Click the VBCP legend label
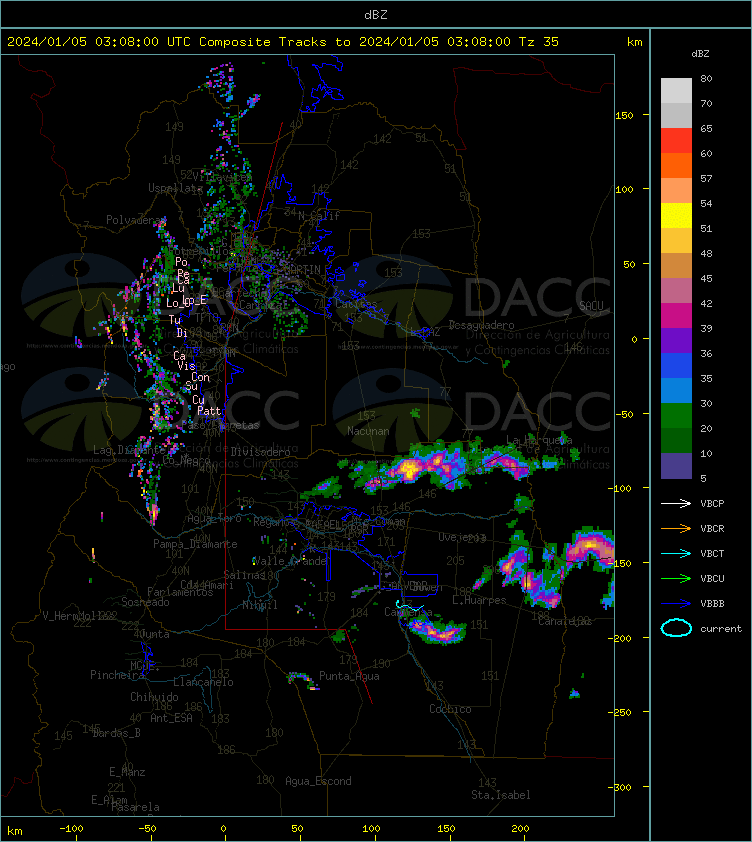752x842 pixels. tap(712, 504)
